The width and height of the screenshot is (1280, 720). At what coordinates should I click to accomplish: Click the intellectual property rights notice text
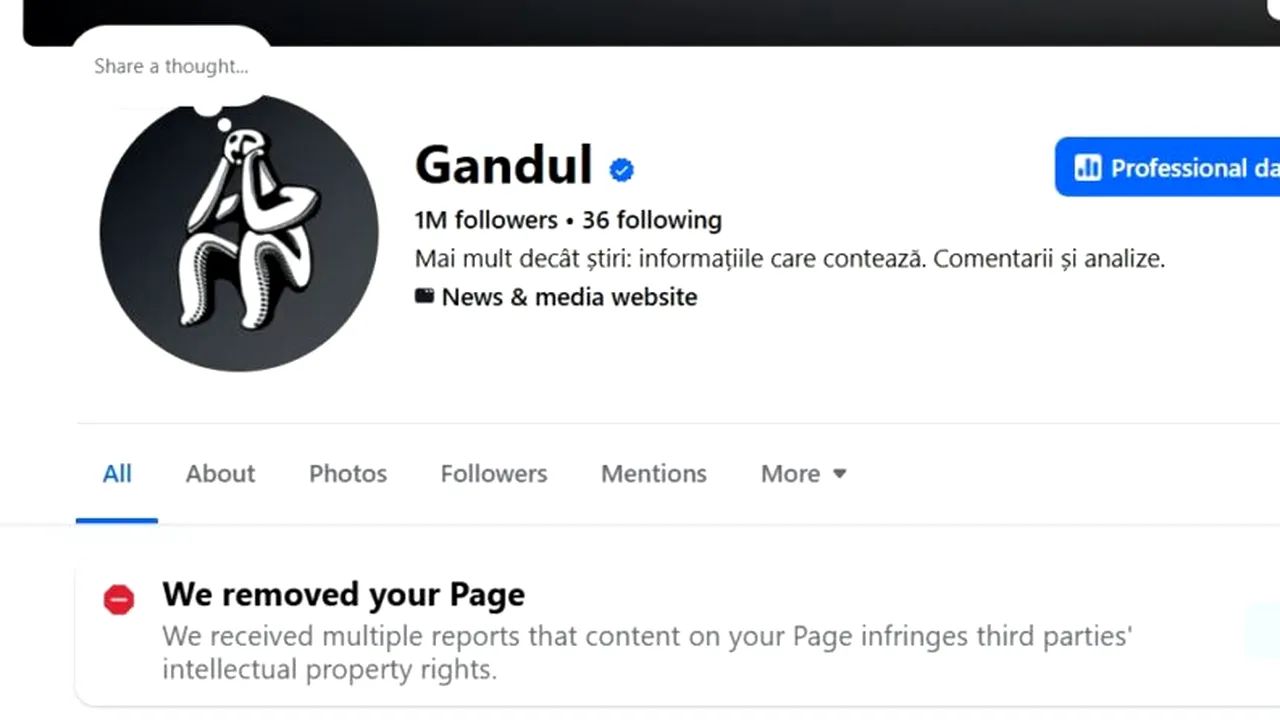[646, 652]
